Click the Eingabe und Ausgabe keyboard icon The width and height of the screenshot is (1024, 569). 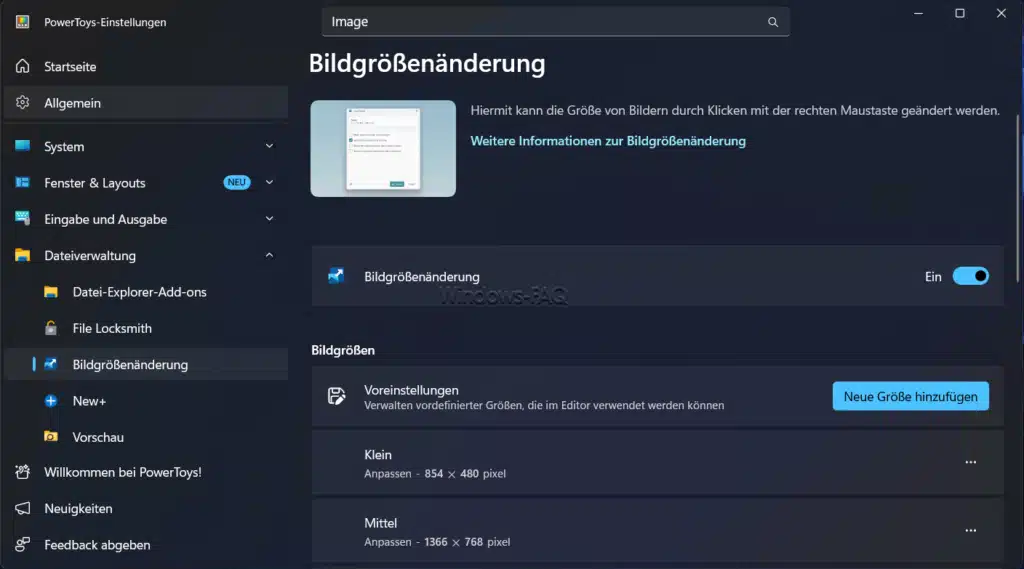(x=23, y=218)
